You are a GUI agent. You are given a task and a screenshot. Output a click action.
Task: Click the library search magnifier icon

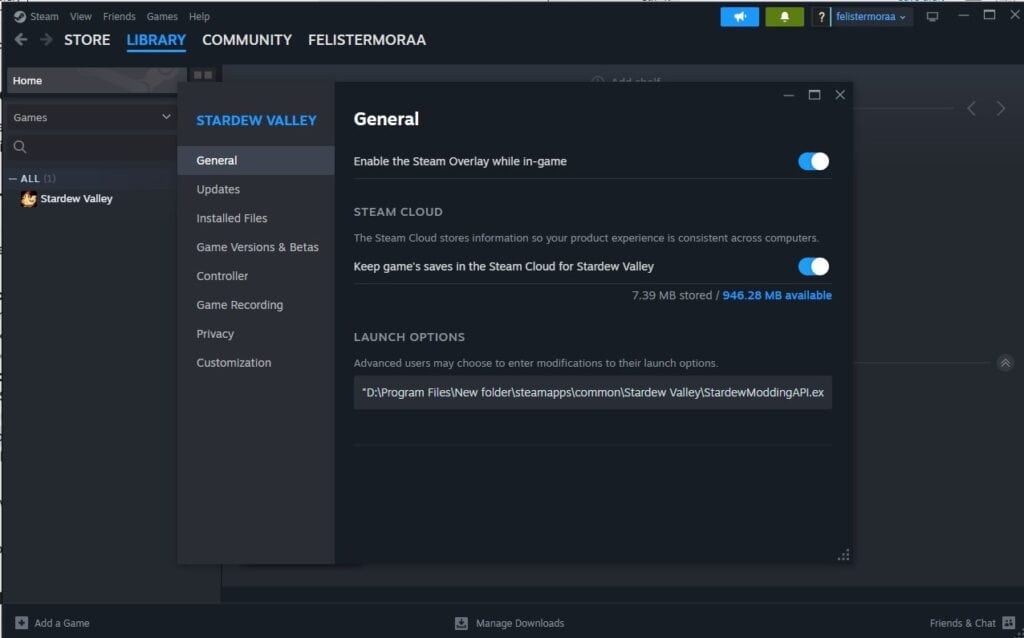click(20, 147)
